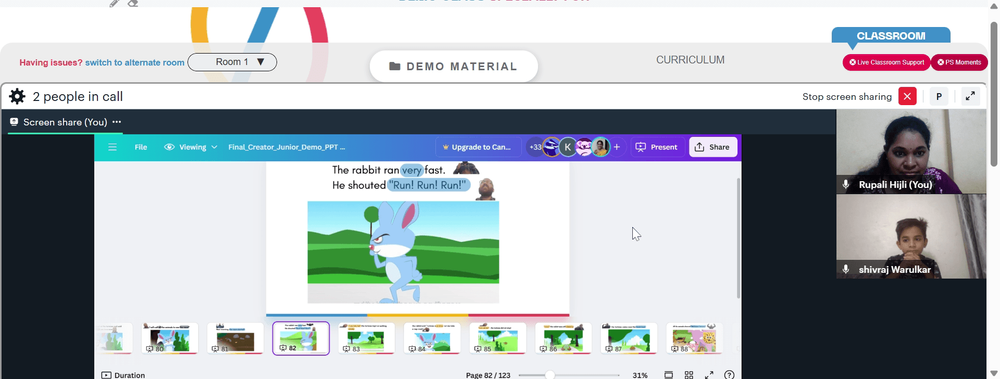The height and width of the screenshot is (379, 1000).
Task: Click the 31% zoom level
Action: (640, 375)
